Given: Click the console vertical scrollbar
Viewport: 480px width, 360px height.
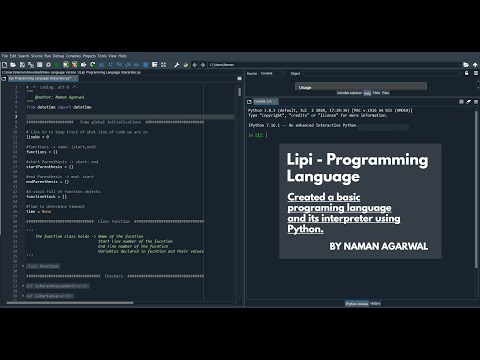Looking at the screenshot, I should point(476,189).
